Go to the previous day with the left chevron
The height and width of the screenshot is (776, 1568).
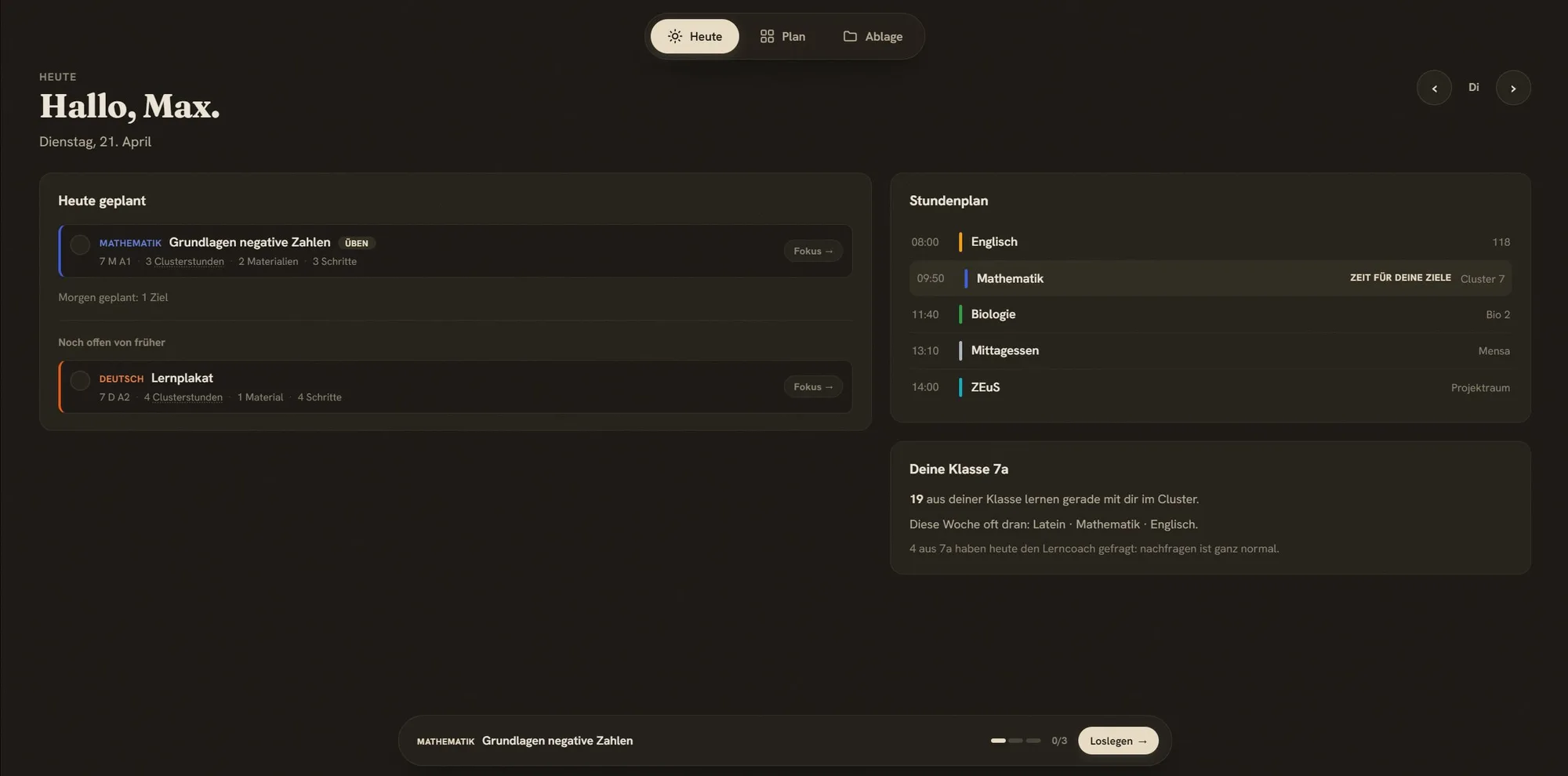coord(1434,88)
